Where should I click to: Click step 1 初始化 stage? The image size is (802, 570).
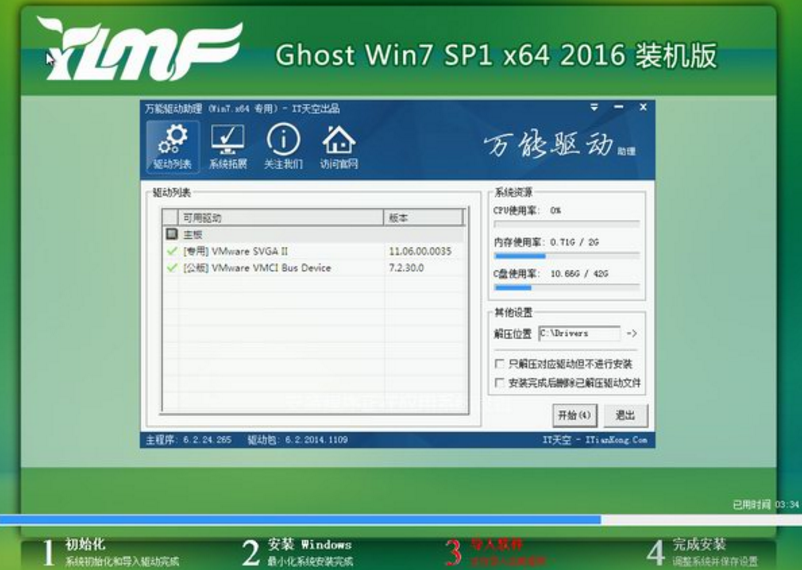pyautogui.click(x=112, y=553)
